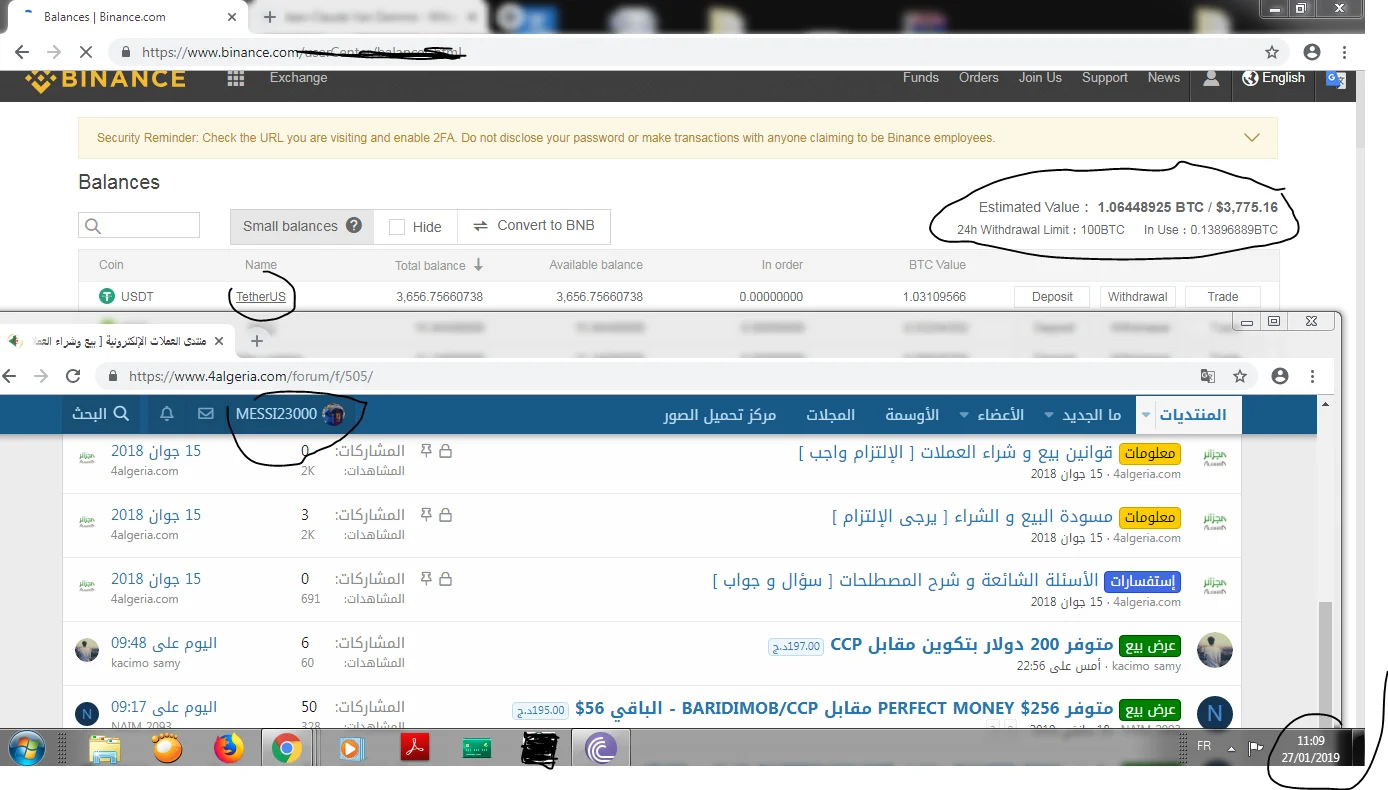This screenshot has width=1388, height=790.
Task: Click the forum search magnifier
Action: tap(121, 413)
